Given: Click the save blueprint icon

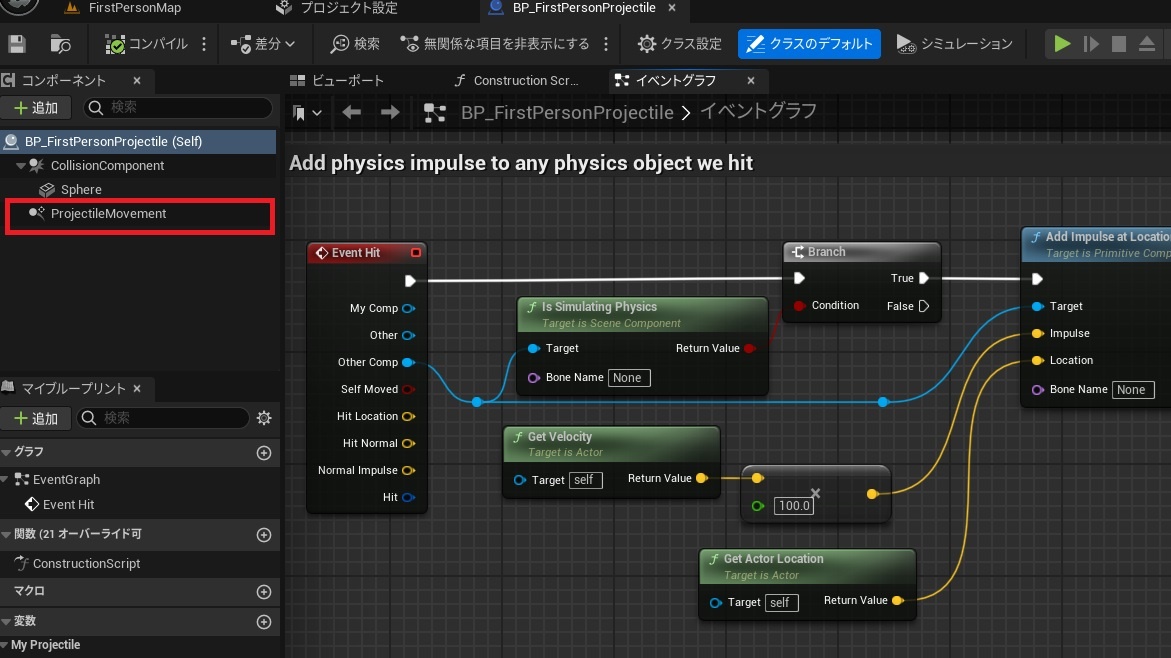Looking at the screenshot, I should pos(16,44).
